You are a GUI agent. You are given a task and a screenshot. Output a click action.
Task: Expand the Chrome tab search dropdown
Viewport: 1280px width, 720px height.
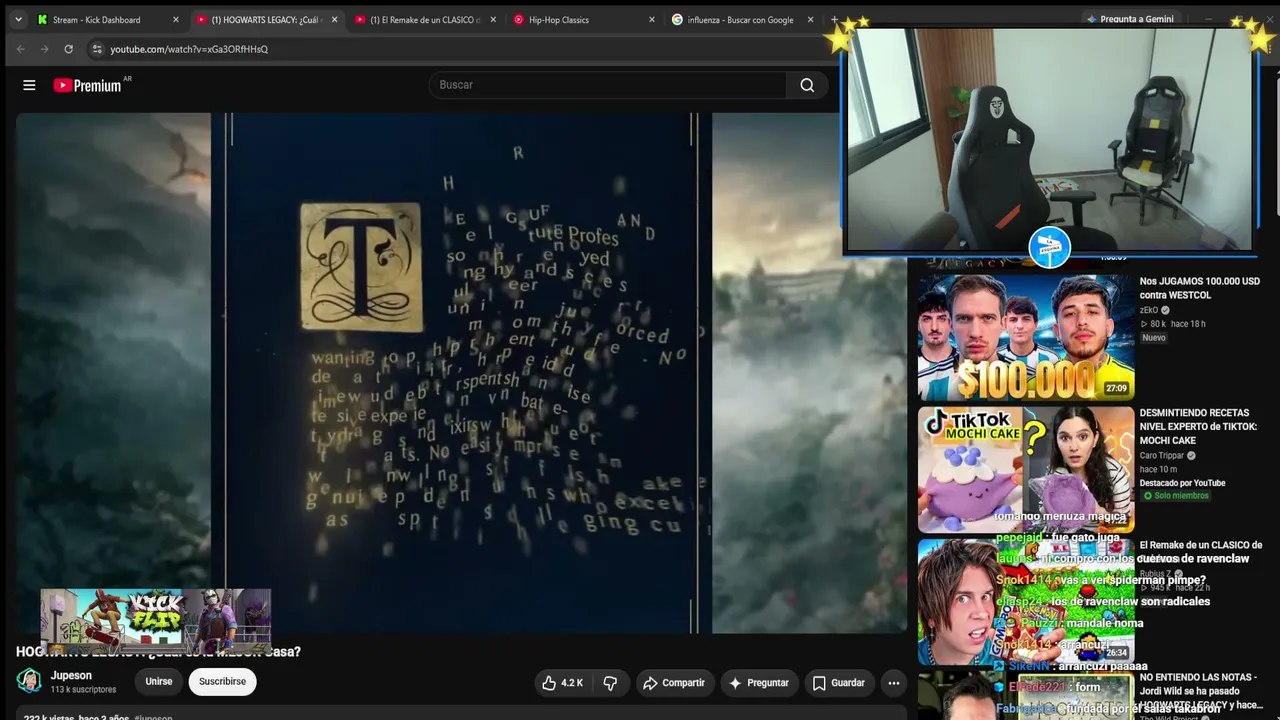point(18,19)
